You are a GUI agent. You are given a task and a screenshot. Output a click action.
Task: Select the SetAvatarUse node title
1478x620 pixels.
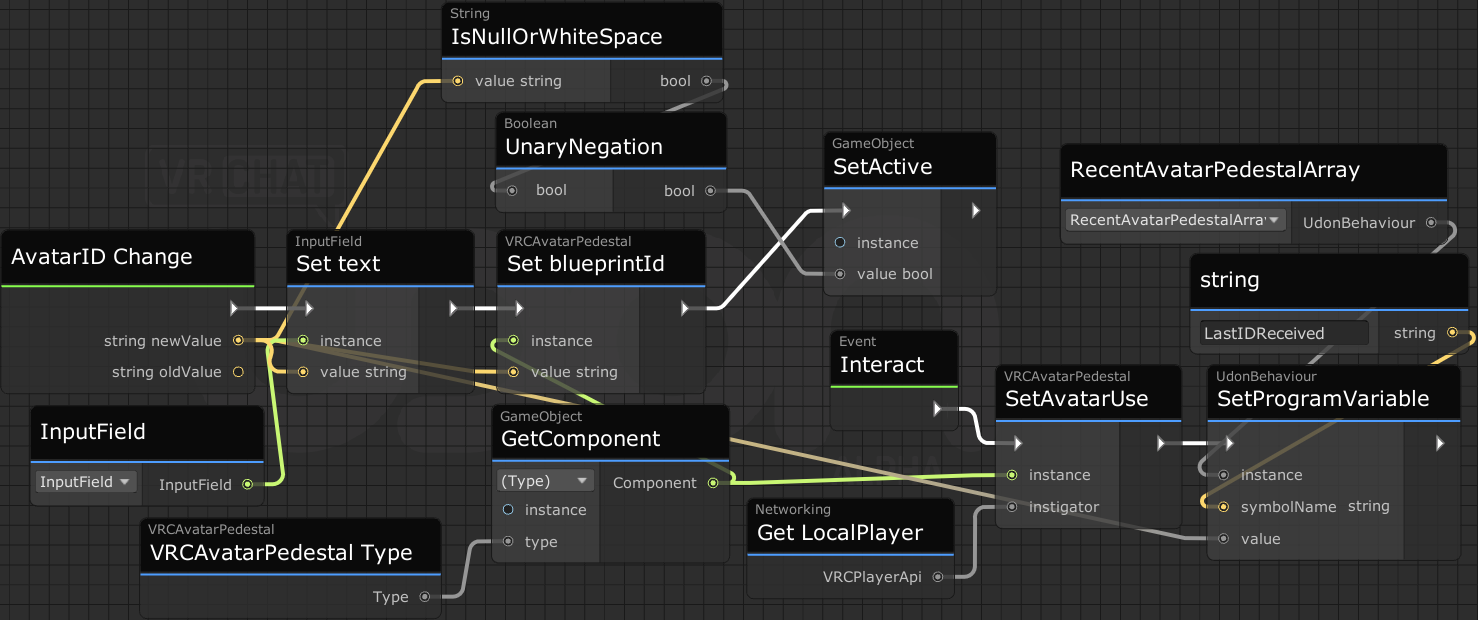1076,399
